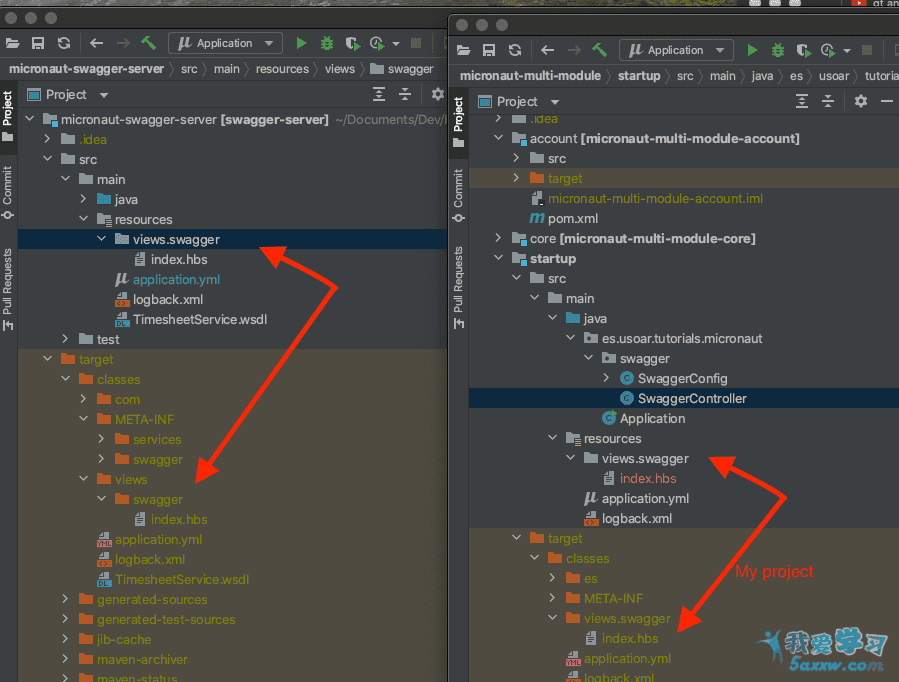Image resolution: width=899 pixels, height=682 pixels.
Task: Open Commit tool tab in right window
Action: click(458, 195)
